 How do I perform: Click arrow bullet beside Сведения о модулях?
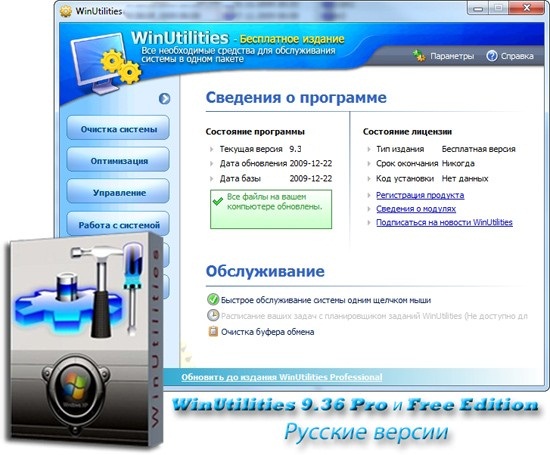[369, 209]
